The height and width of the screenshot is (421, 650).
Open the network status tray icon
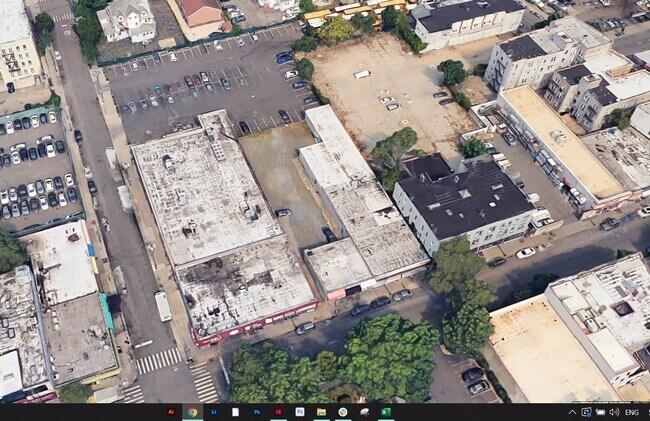click(x=587, y=412)
